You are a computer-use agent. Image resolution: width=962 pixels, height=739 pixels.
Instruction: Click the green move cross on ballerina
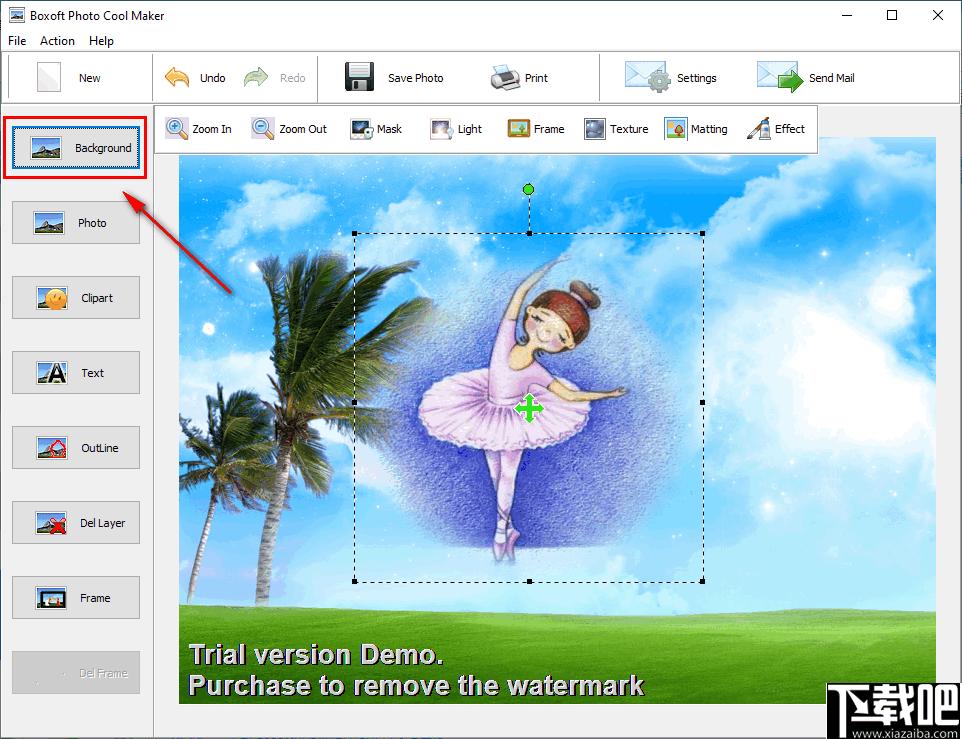[529, 408]
